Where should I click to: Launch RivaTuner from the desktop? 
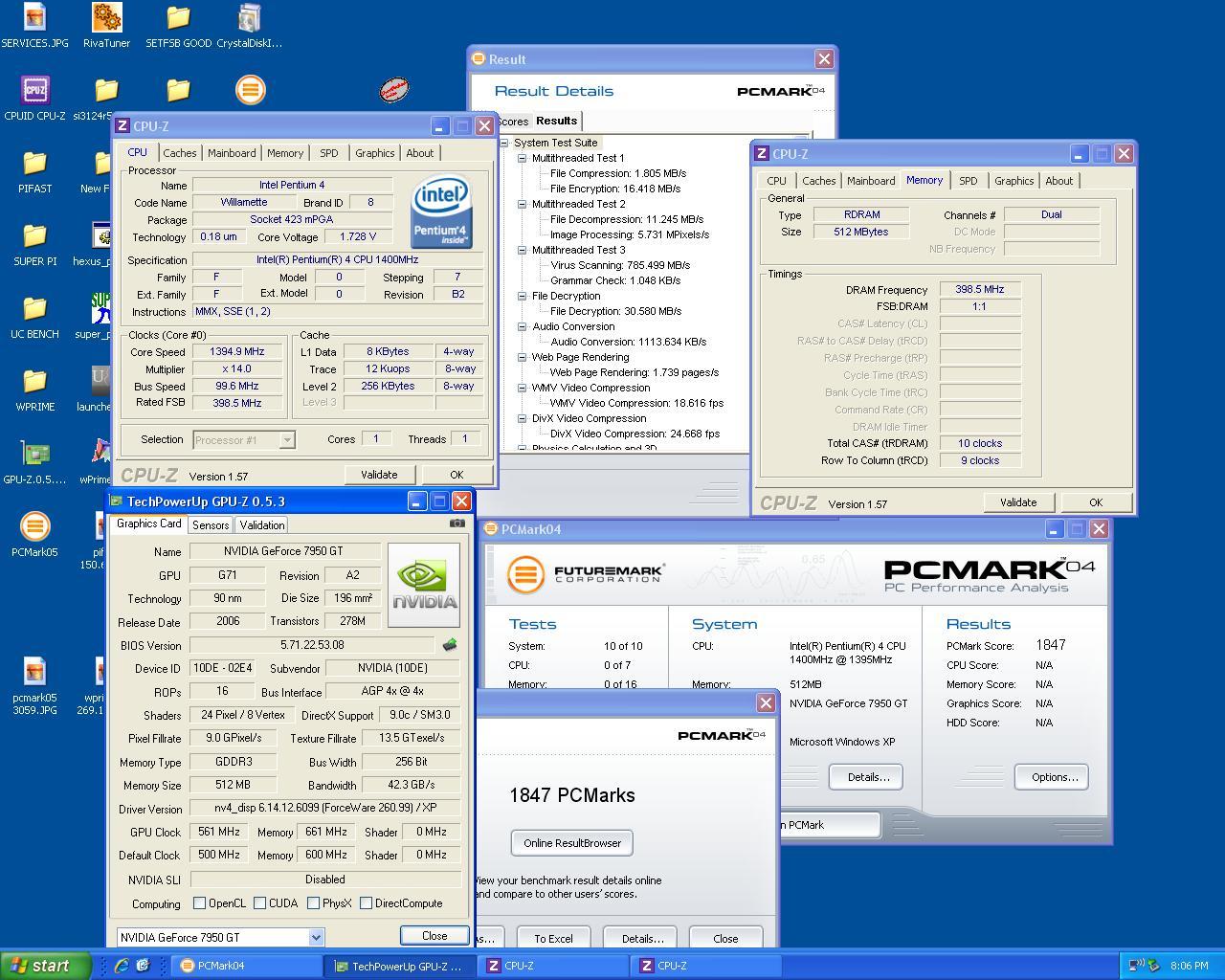coord(106,26)
